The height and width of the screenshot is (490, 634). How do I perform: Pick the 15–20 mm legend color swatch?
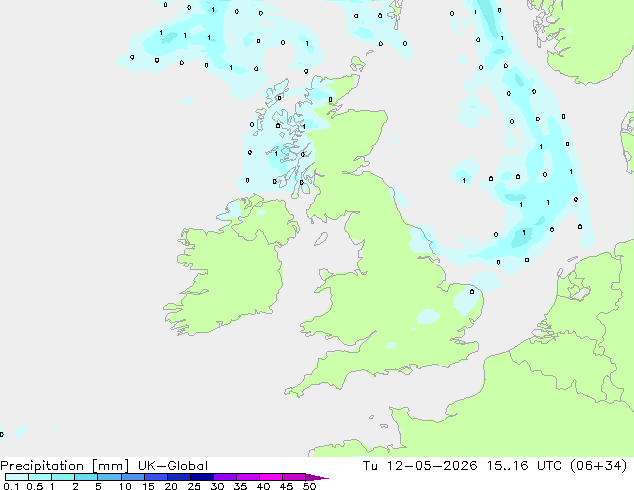click(x=156, y=477)
